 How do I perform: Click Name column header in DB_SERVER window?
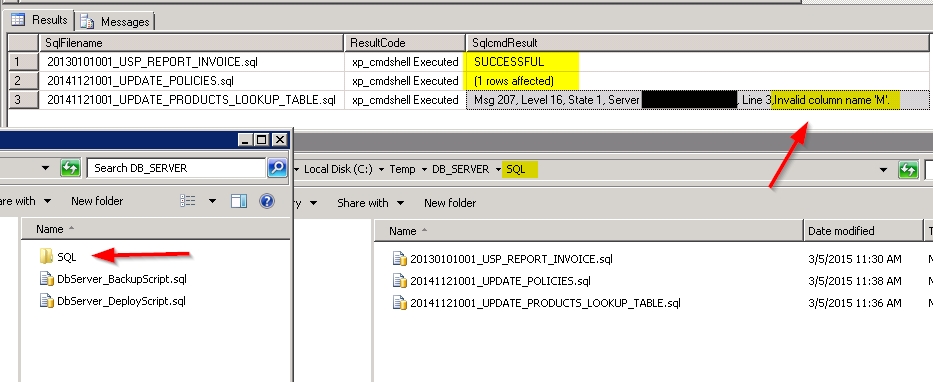tap(155, 229)
